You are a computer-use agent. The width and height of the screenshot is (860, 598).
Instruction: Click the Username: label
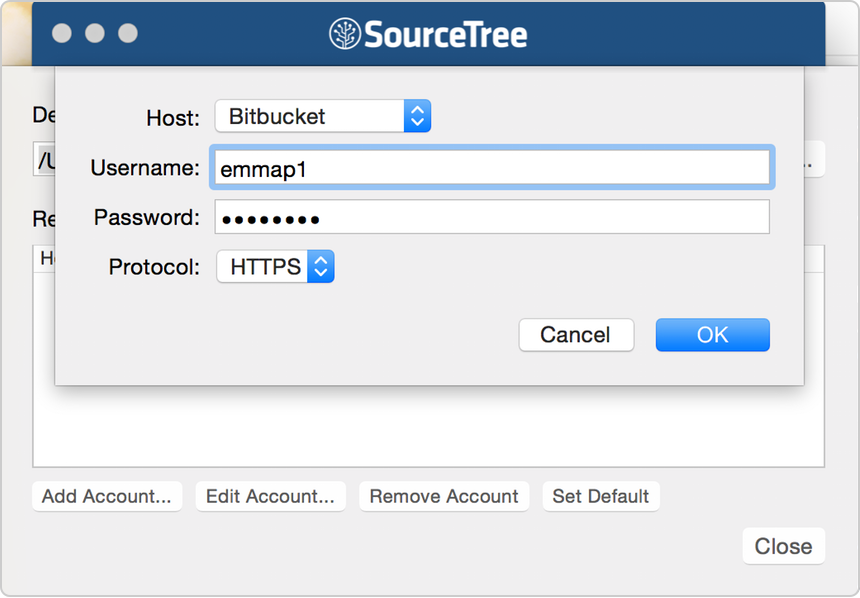(145, 168)
